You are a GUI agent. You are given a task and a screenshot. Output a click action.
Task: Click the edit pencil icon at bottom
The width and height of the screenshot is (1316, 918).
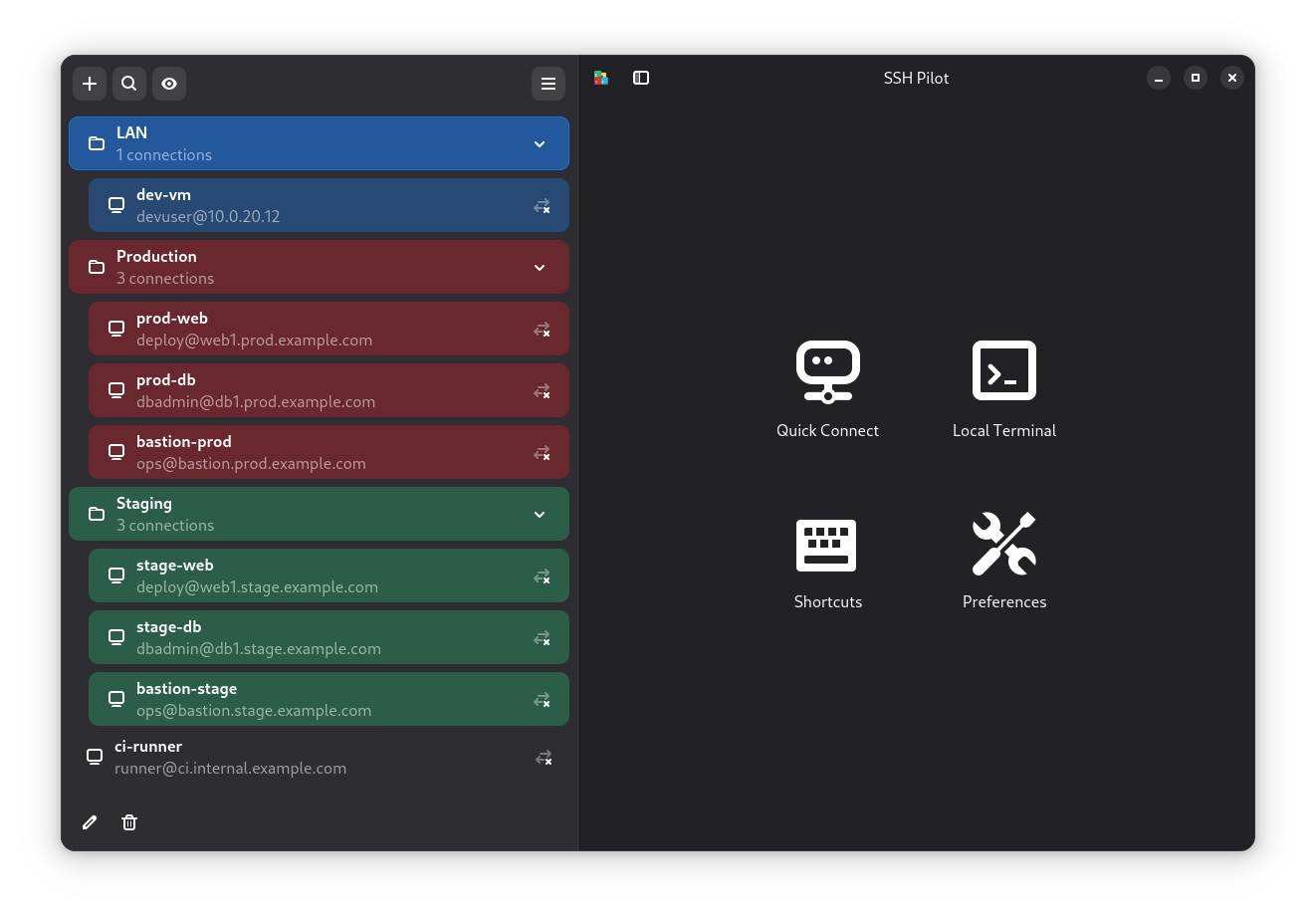click(90, 822)
